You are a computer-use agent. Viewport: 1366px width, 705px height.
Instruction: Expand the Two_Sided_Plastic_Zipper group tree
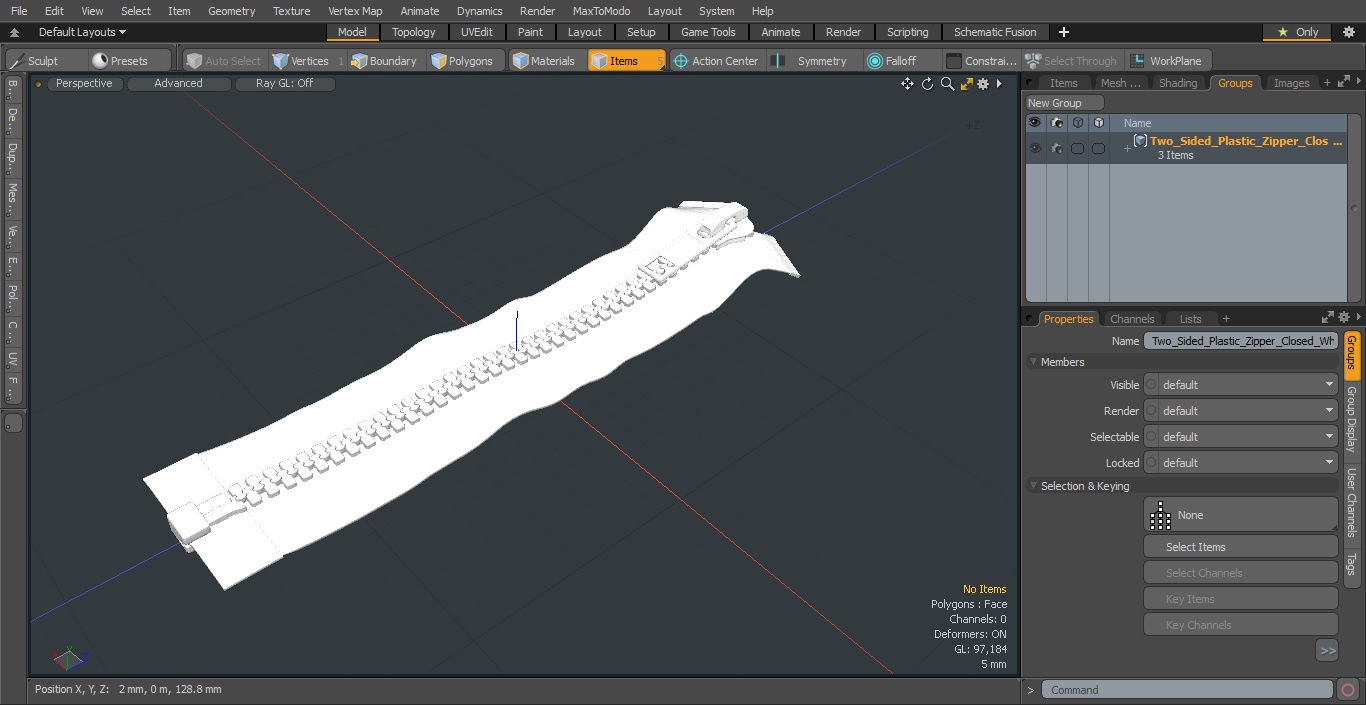tap(1127, 149)
